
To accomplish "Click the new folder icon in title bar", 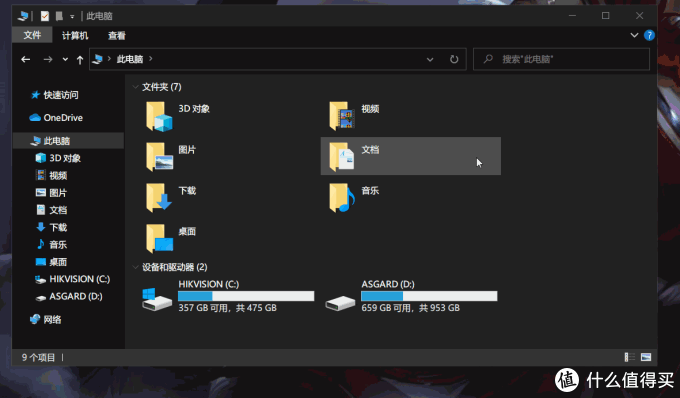I will tap(59, 16).
